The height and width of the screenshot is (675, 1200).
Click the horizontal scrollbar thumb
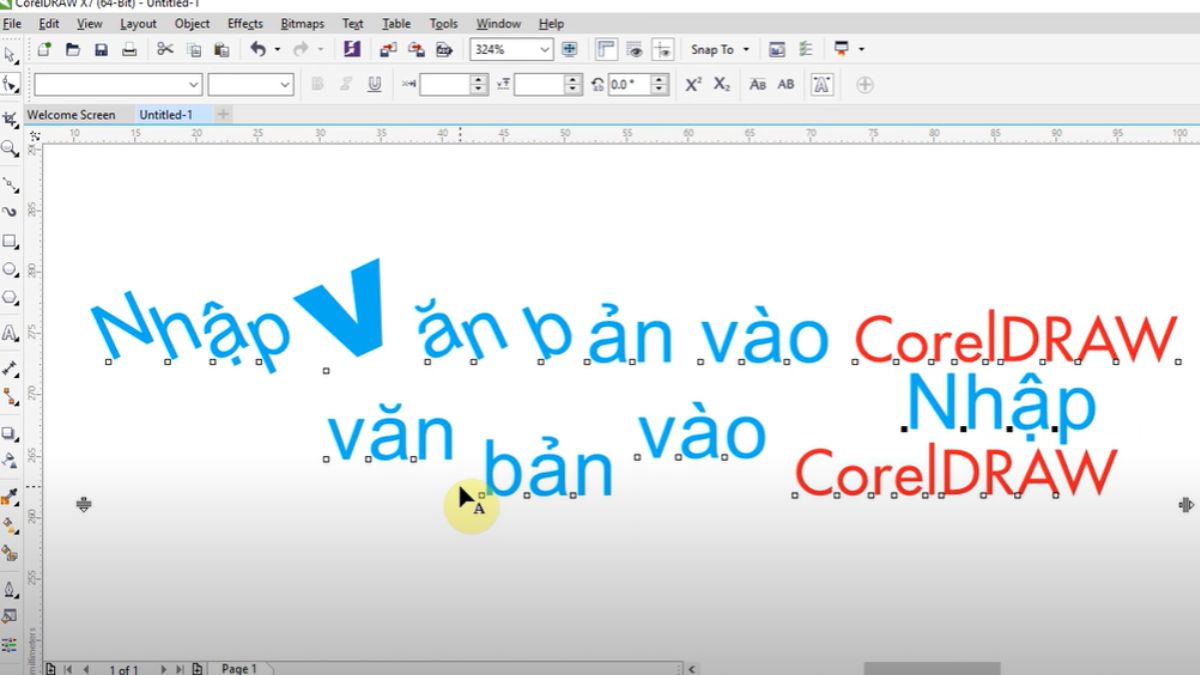tap(932, 668)
